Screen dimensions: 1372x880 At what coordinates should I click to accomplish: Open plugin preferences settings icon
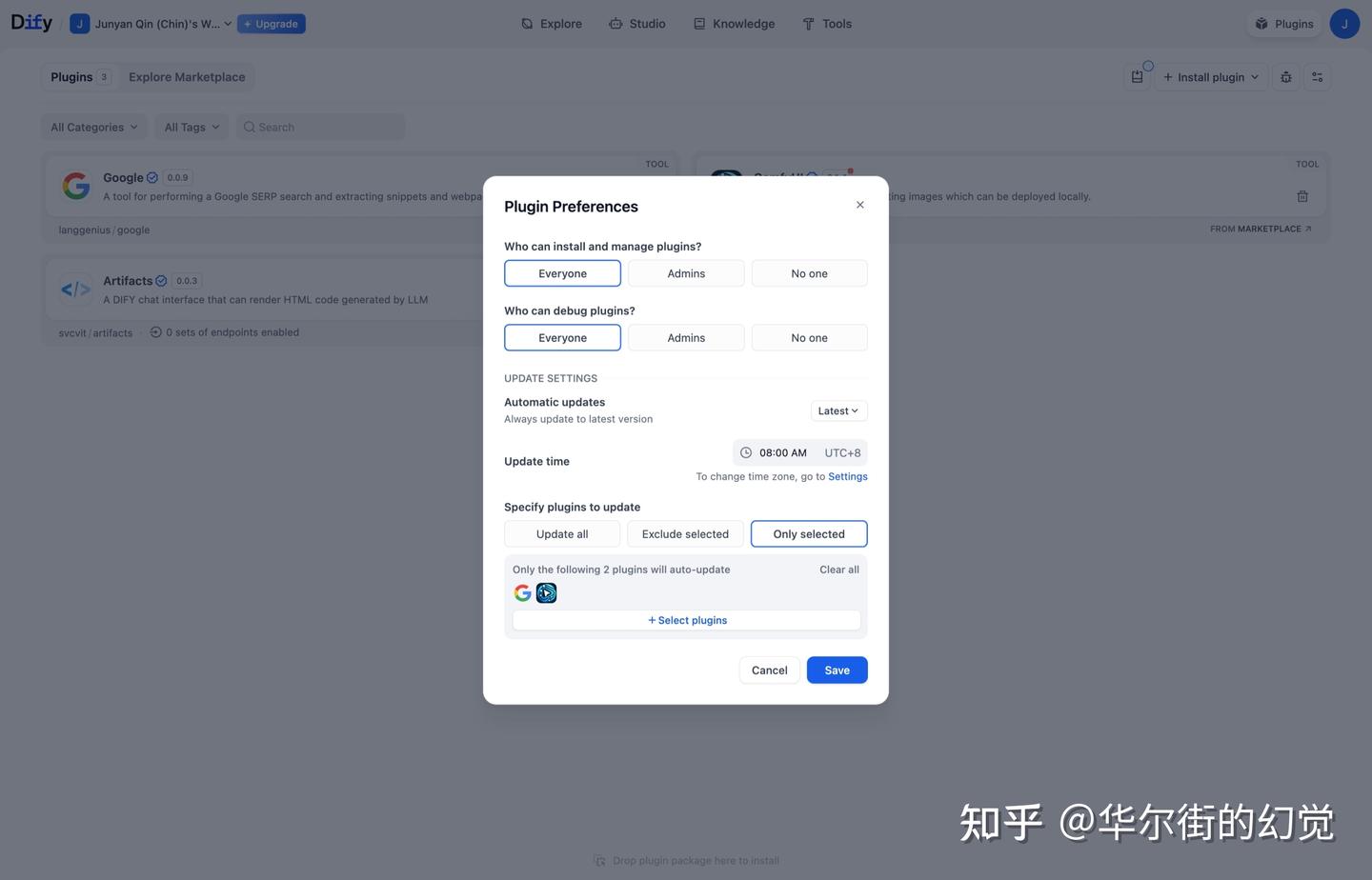pyautogui.click(x=1317, y=76)
